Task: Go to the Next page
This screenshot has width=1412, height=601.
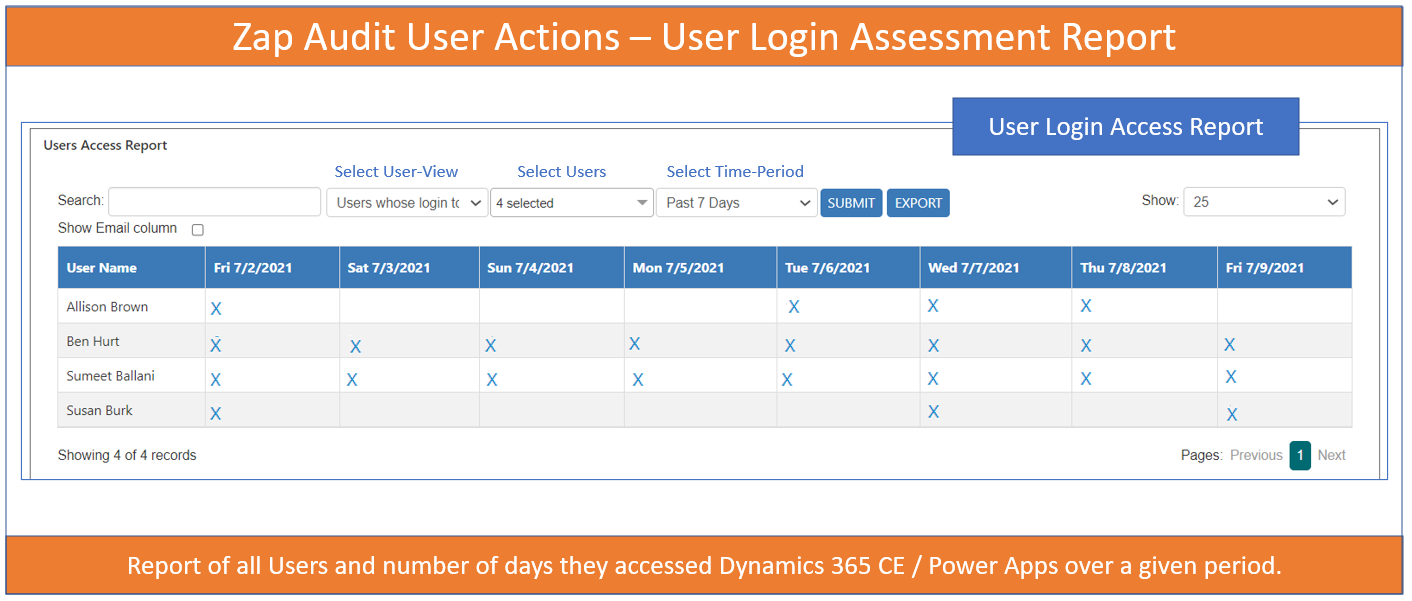Action: coord(1331,455)
